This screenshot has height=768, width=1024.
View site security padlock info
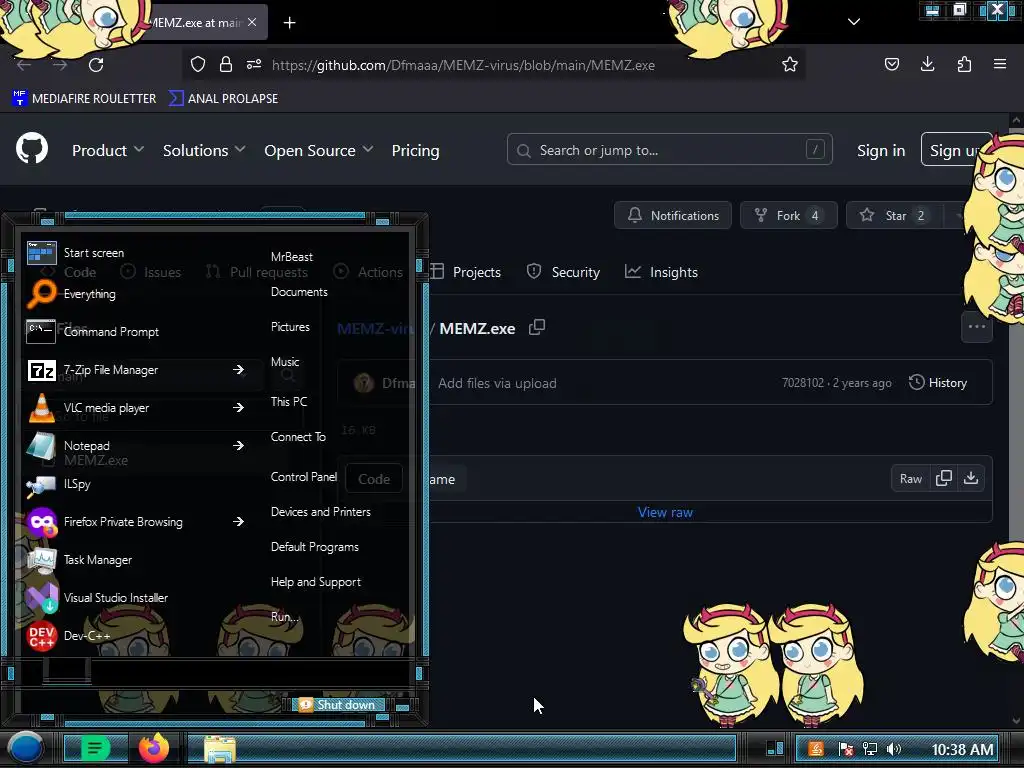click(x=226, y=64)
